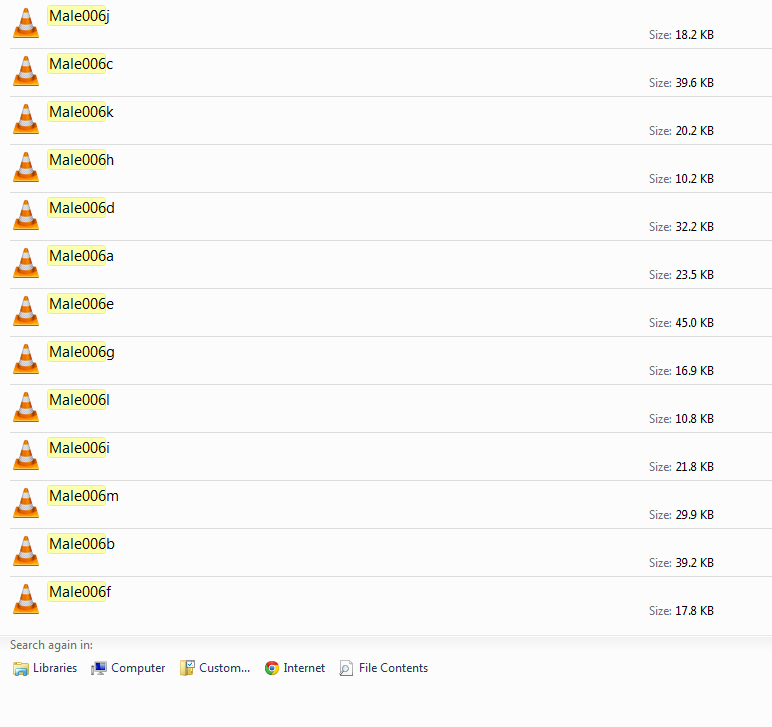
Task: Click the 'Search again in:' label
Action: pos(51,645)
